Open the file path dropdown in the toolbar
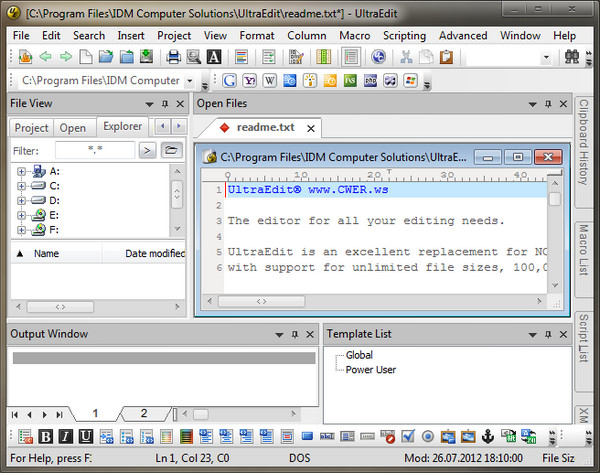600x473 pixels. (x=189, y=81)
